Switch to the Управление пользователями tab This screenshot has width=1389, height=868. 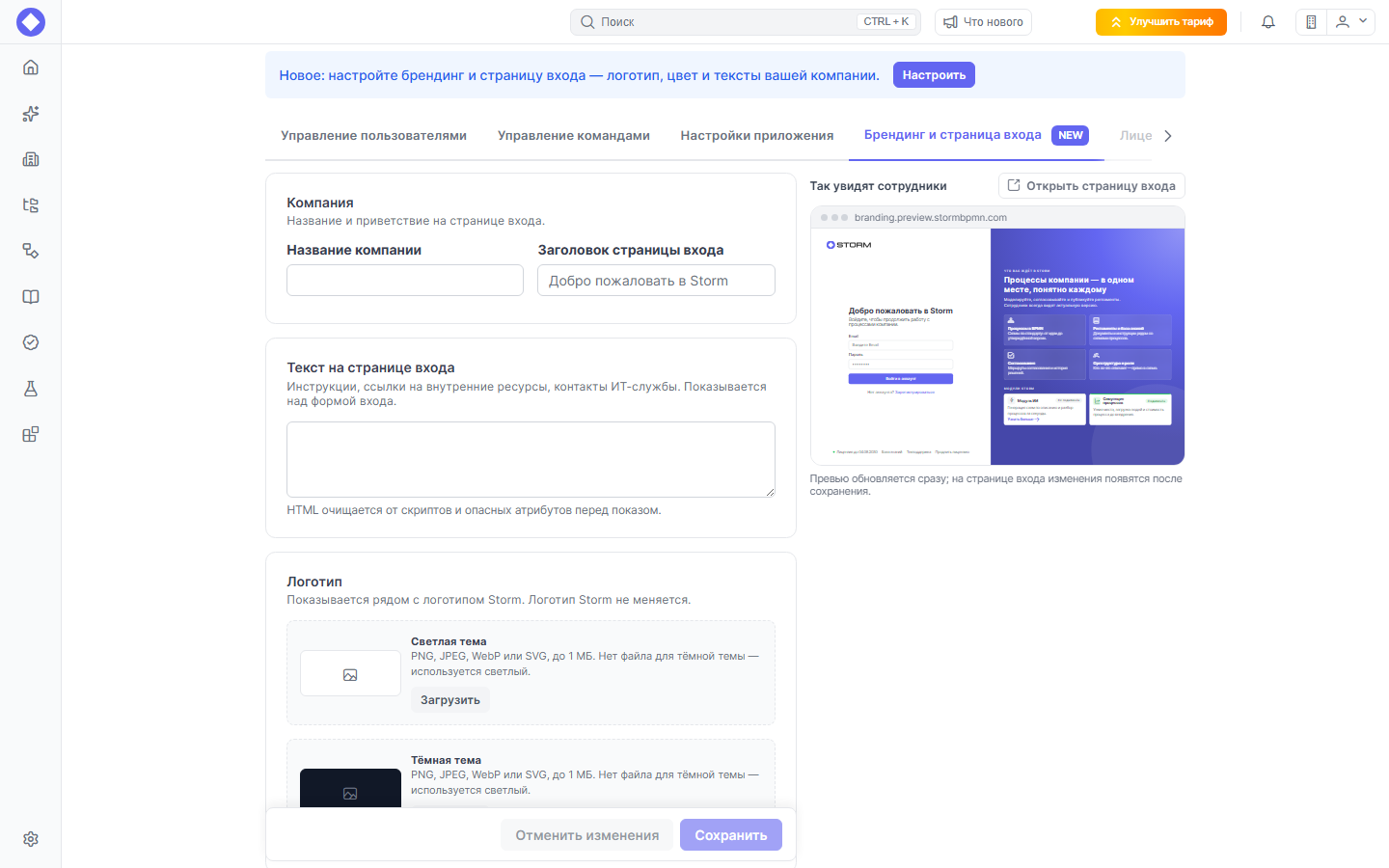(x=374, y=136)
